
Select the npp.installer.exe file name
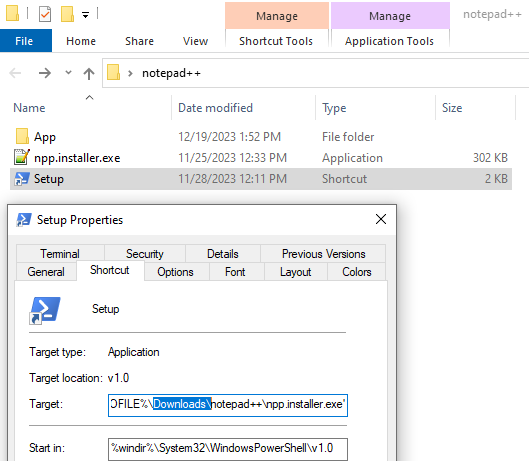77,158
